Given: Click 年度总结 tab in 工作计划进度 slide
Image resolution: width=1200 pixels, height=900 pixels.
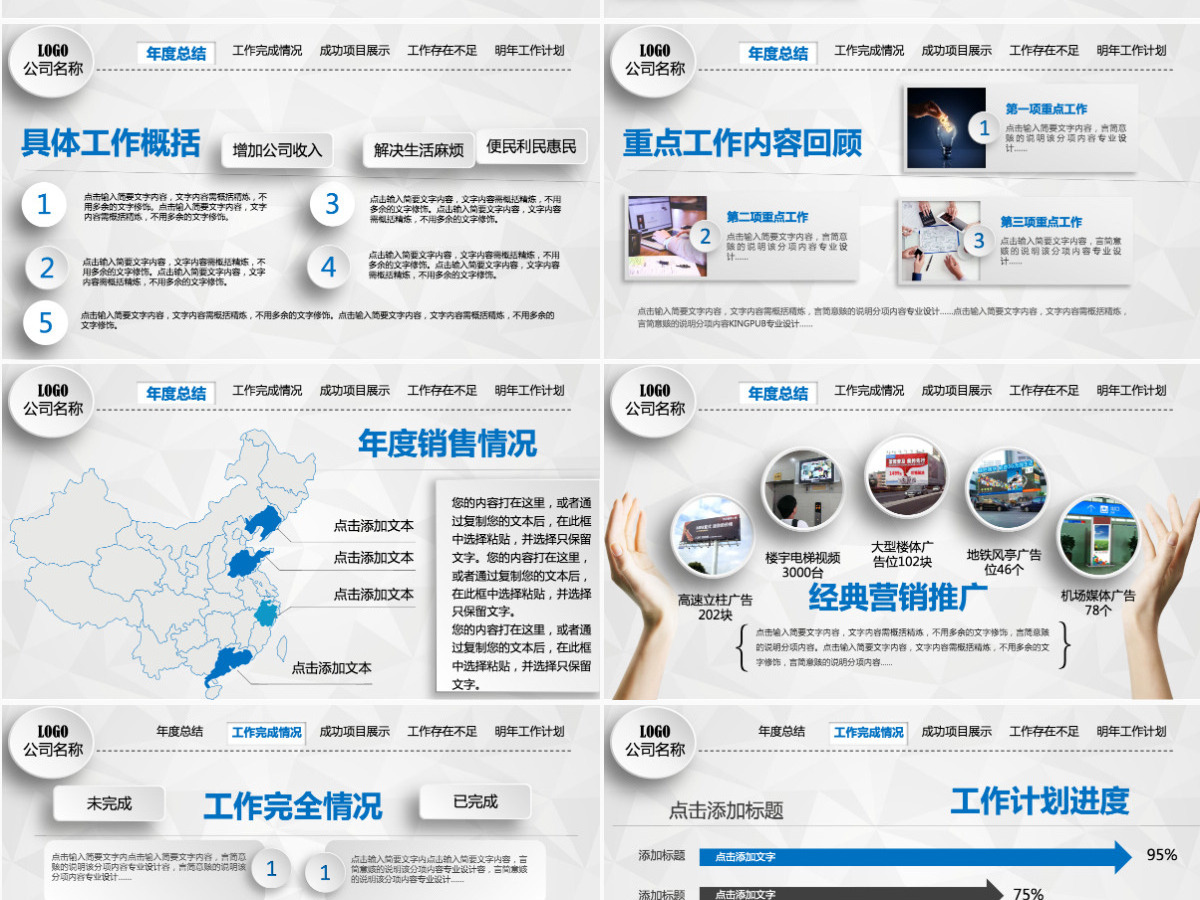Looking at the screenshot, I should coord(782,731).
